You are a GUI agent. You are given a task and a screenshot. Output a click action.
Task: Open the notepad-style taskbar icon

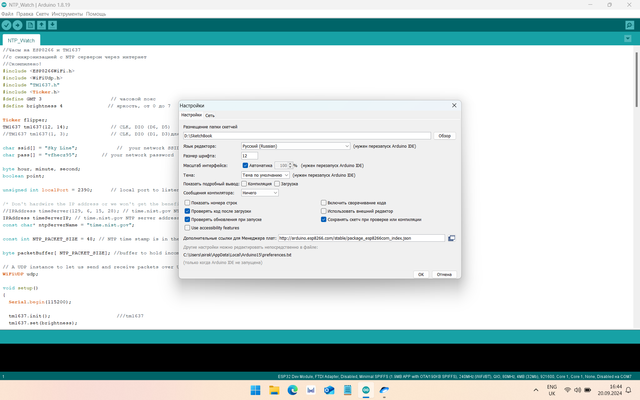click(347, 391)
